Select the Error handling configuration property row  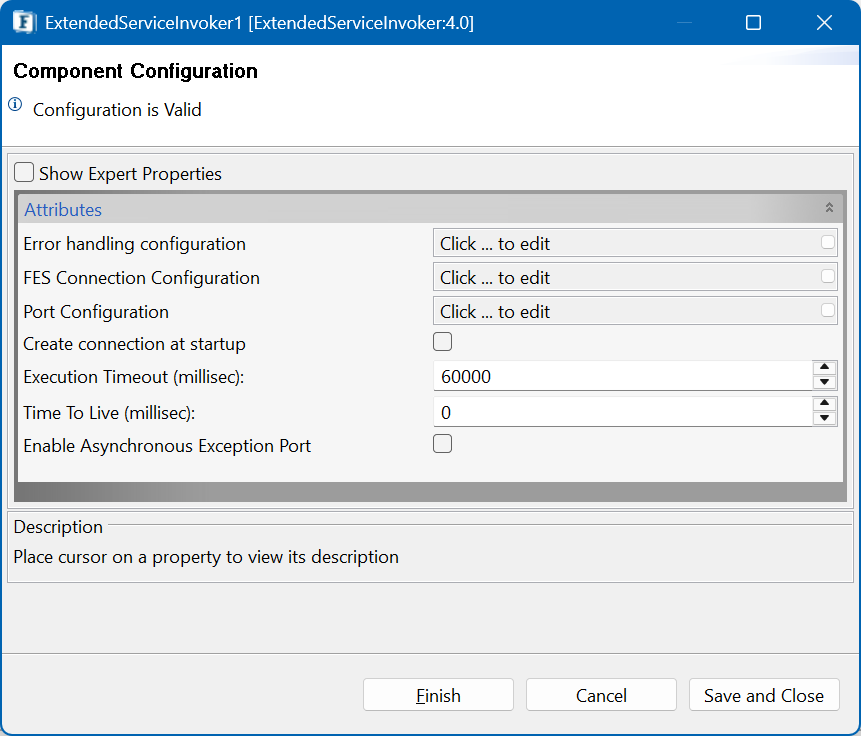point(134,244)
